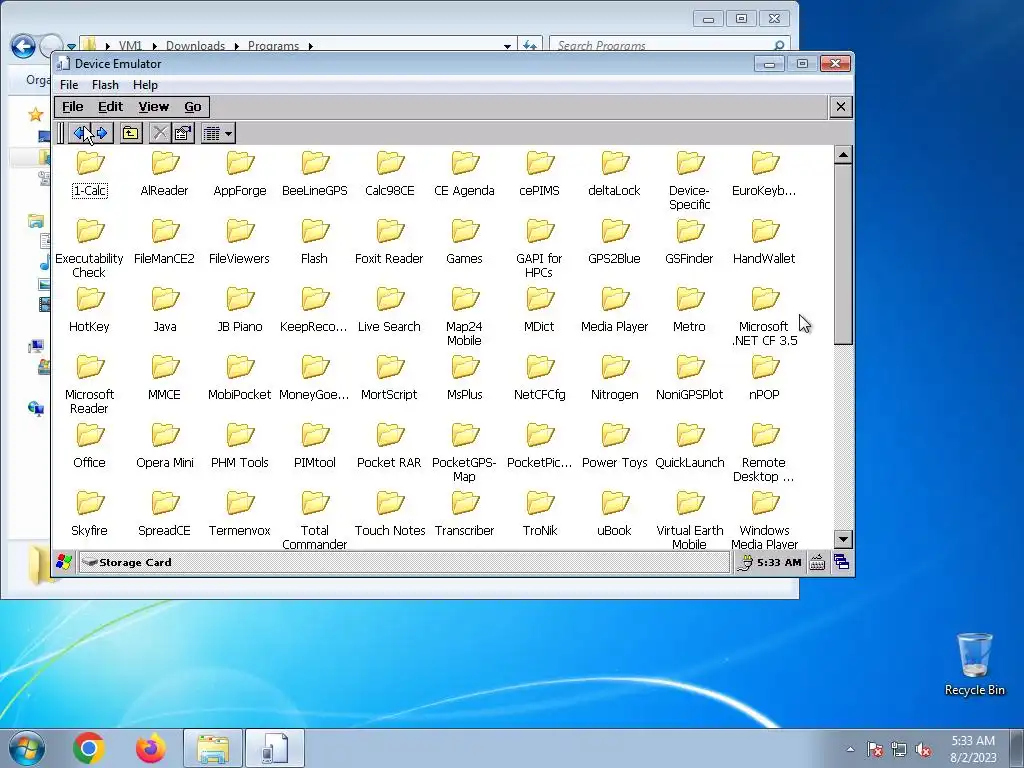Launch Firefox from the taskbar
Screen dimensions: 1024x768
(x=151, y=748)
